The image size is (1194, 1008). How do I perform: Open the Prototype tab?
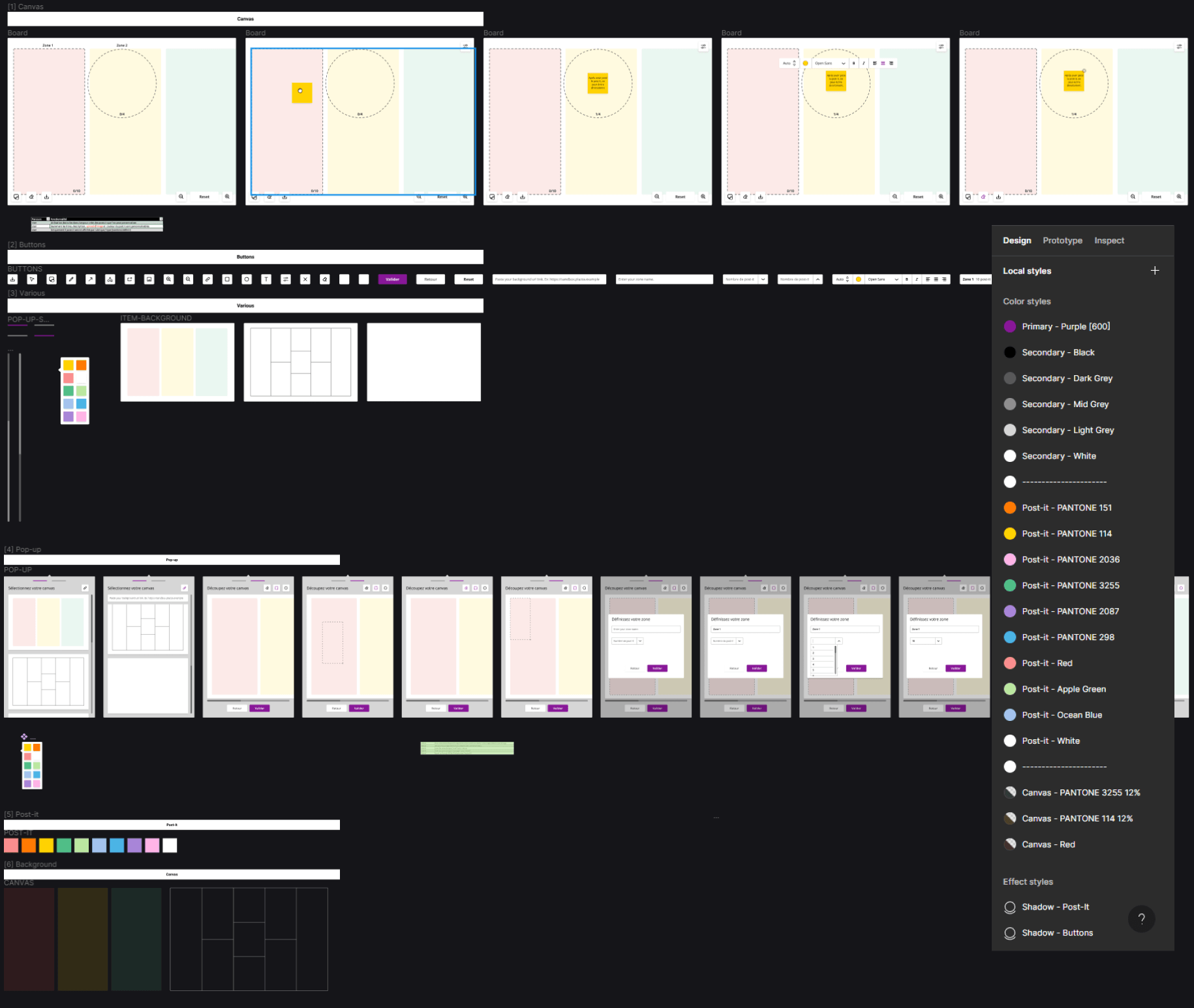click(x=1062, y=241)
